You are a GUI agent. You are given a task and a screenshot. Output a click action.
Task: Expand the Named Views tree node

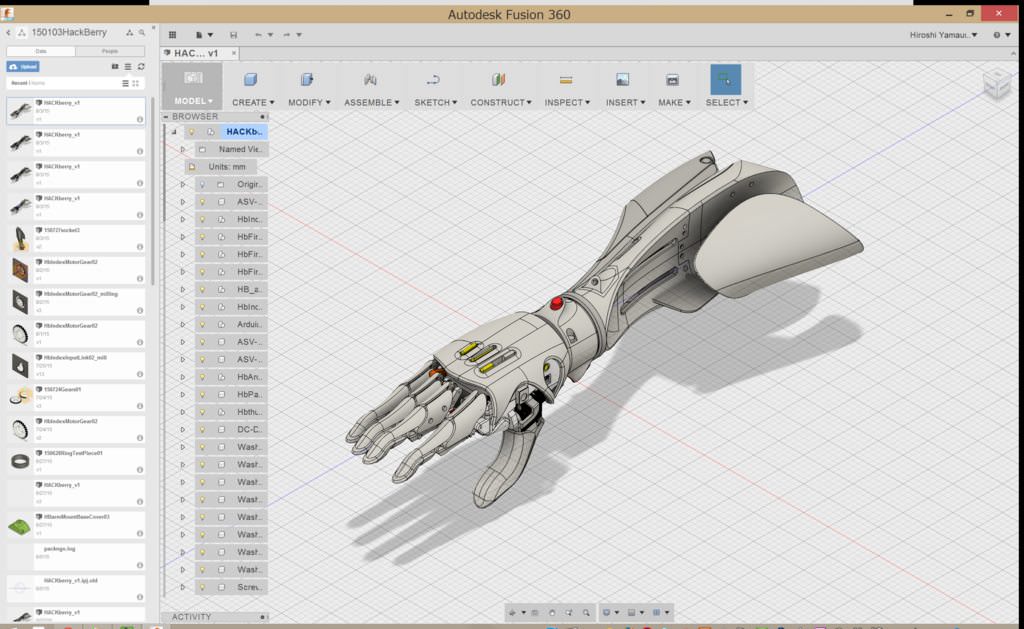182,148
